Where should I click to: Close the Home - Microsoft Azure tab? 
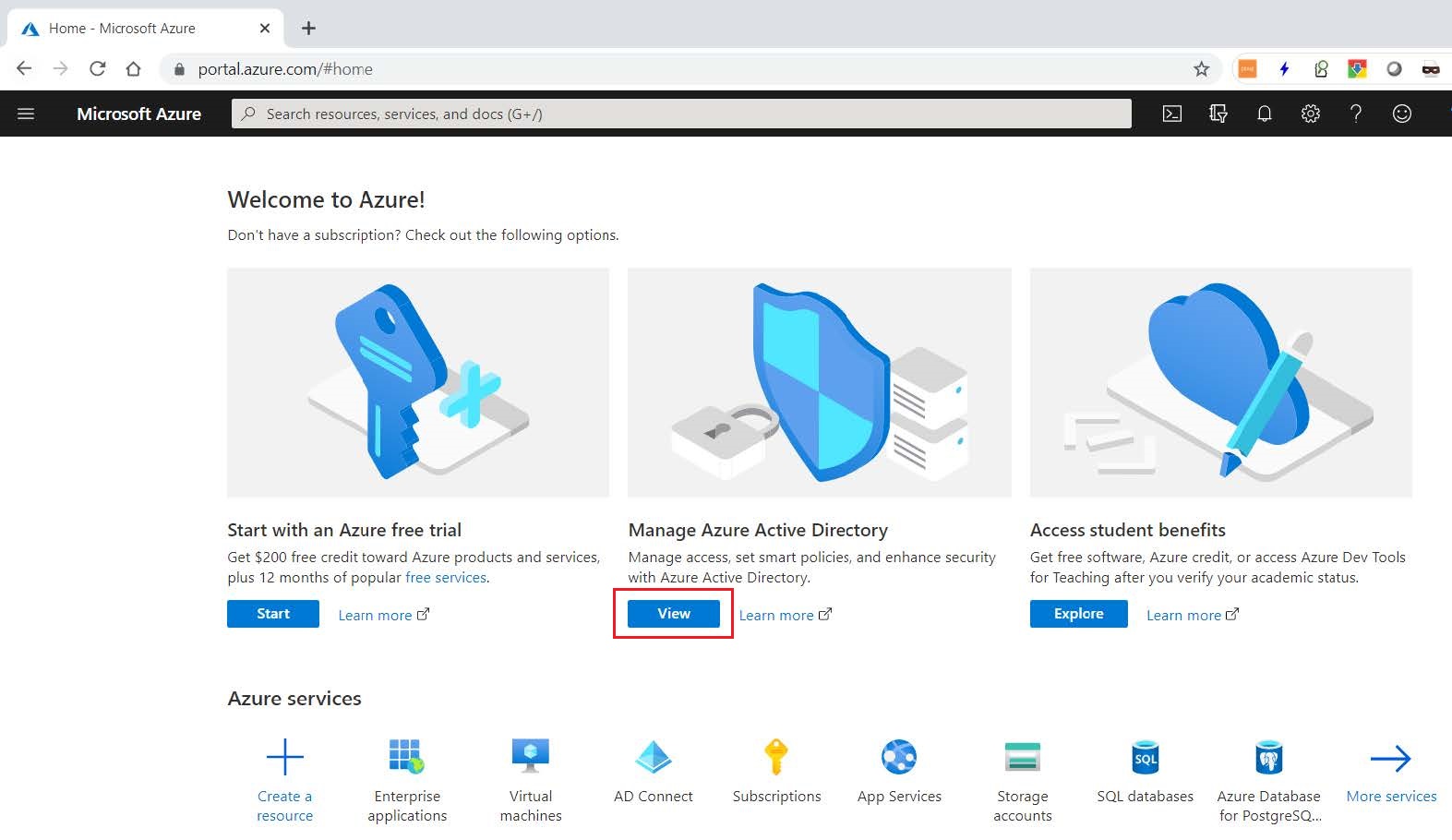pos(265,29)
